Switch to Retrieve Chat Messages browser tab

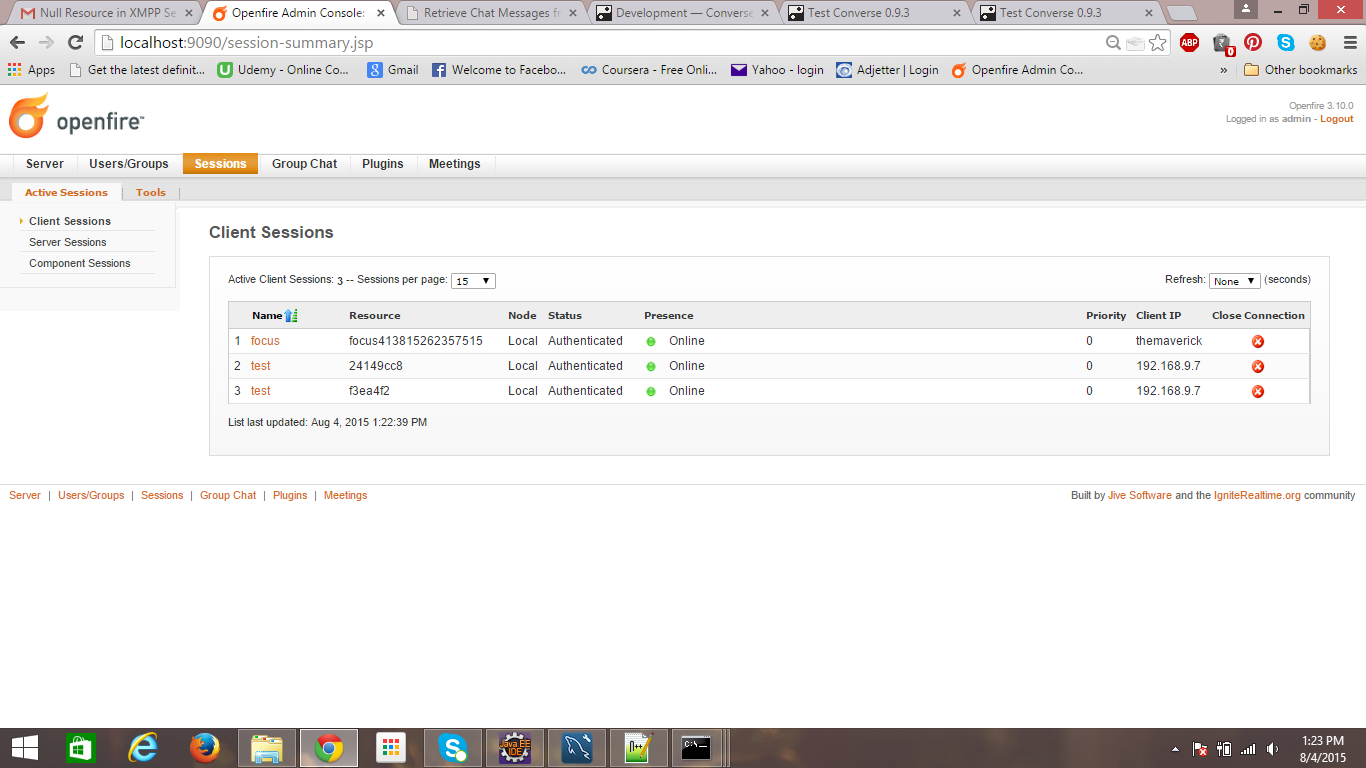pos(492,13)
